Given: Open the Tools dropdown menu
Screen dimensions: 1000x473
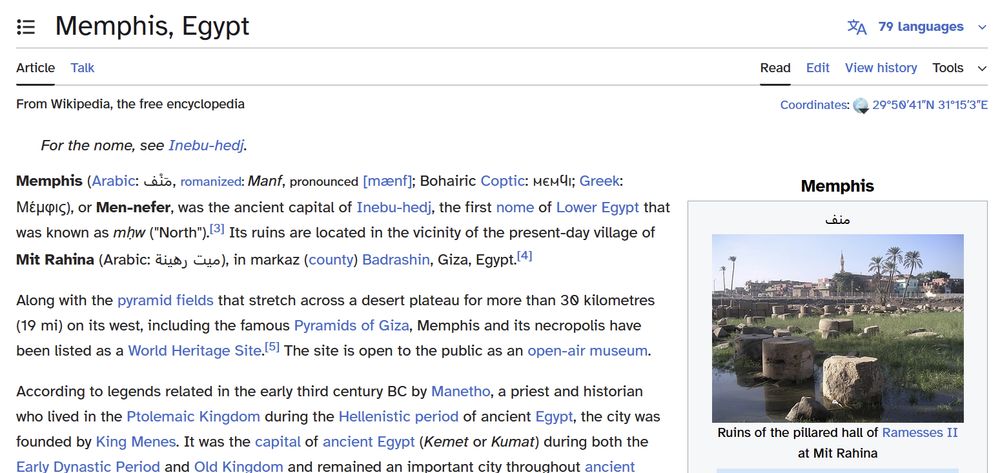Looking at the screenshot, I should [959, 68].
